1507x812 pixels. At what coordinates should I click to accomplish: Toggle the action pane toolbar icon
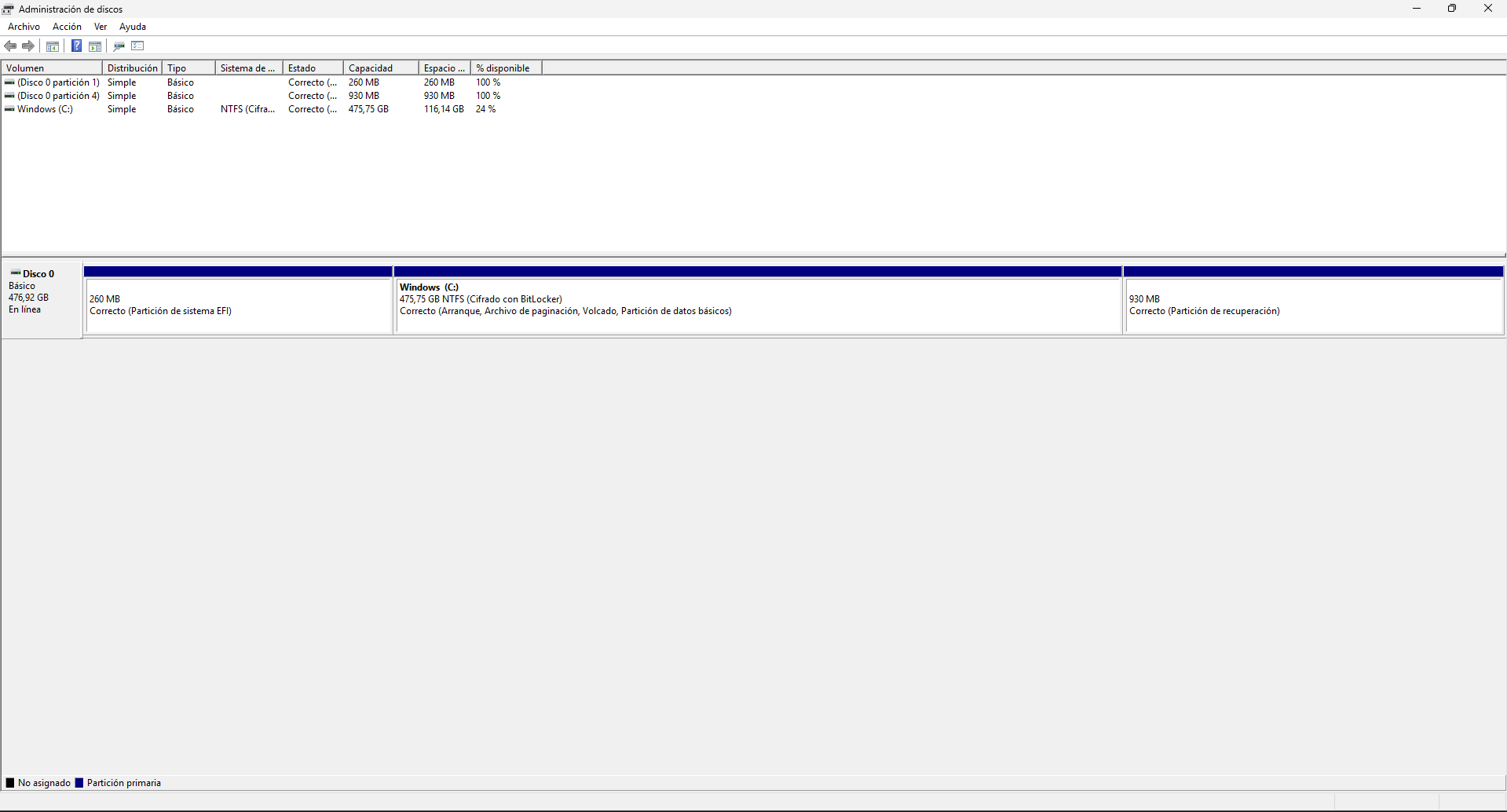(95, 46)
